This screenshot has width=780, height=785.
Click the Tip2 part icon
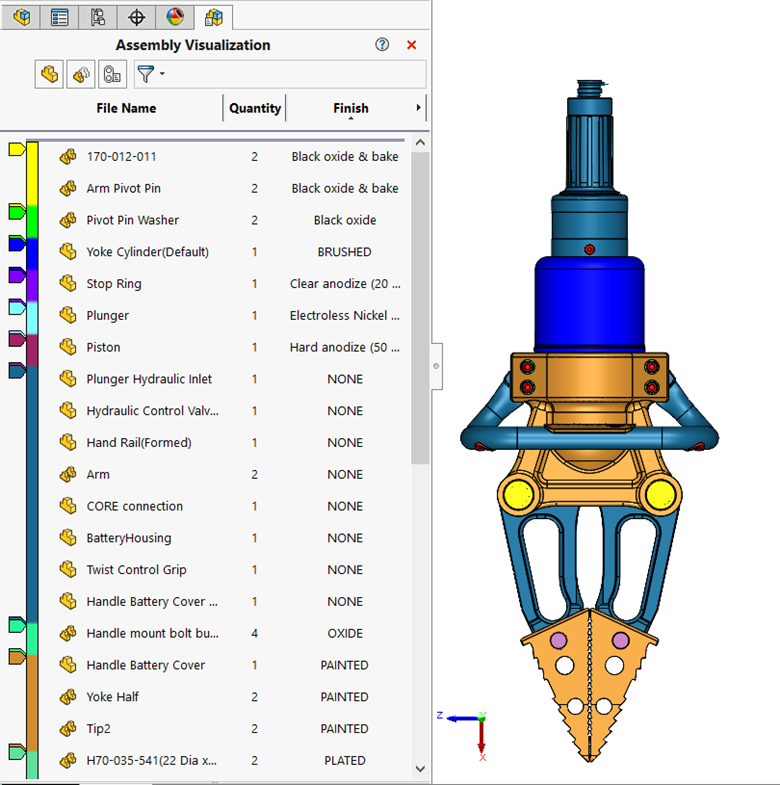click(68, 729)
